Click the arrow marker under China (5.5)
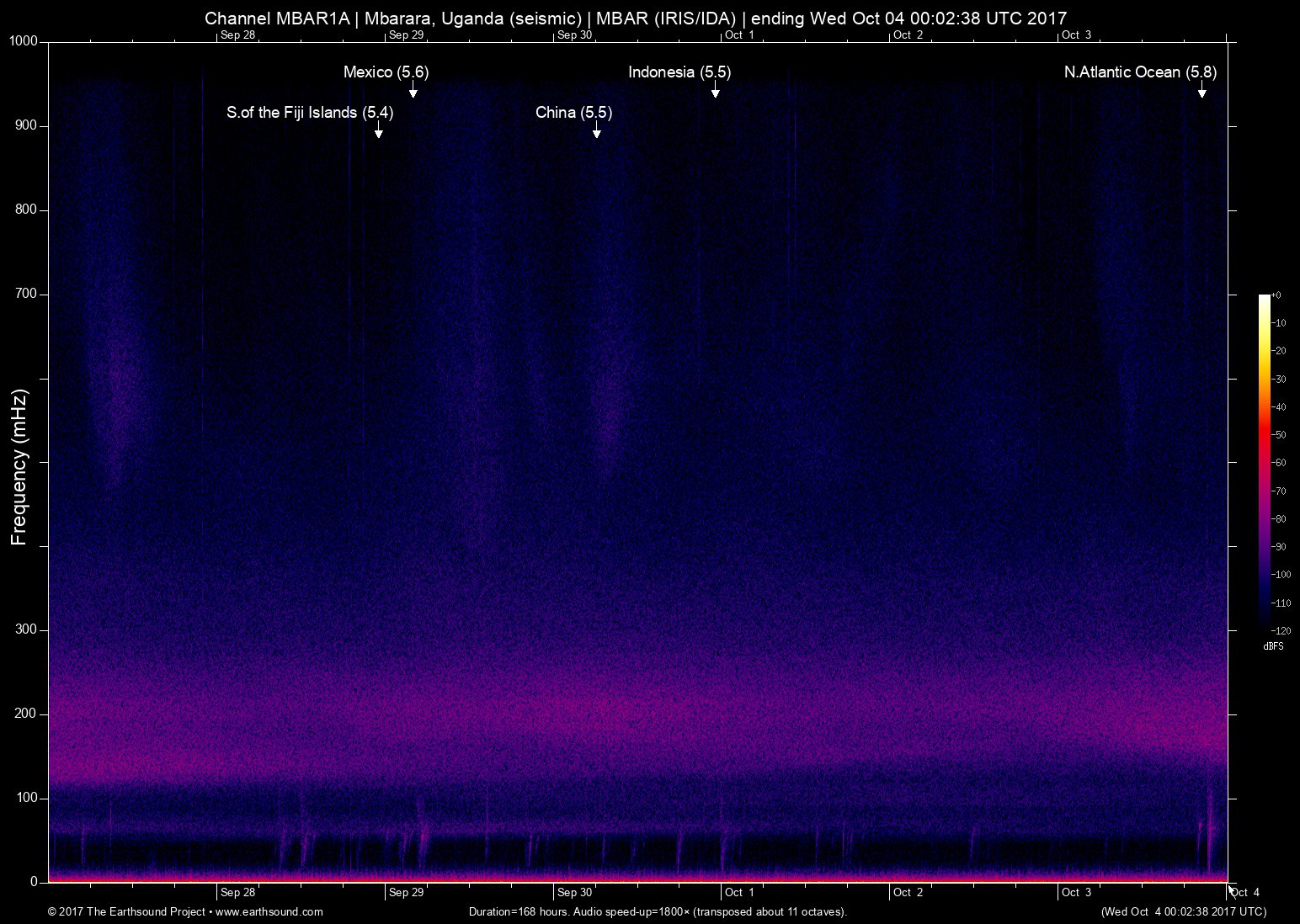Image resolution: width=1300 pixels, height=924 pixels. (596, 131)
